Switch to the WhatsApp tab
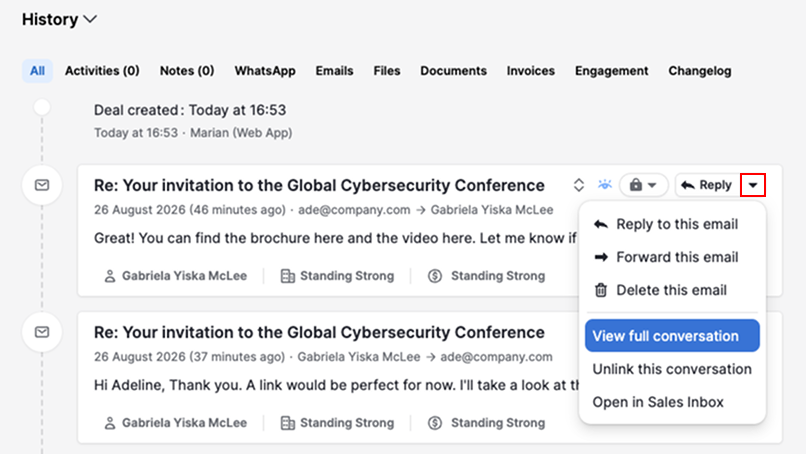 265,71
